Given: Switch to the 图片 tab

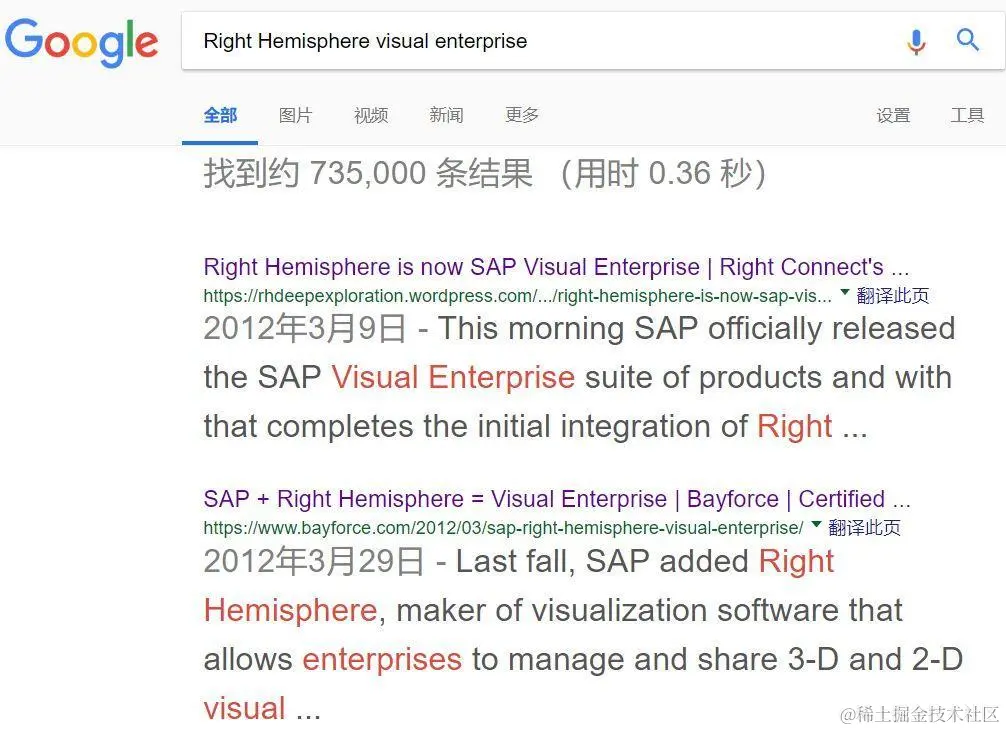Looking at the screenshot, I should [295, 115].
